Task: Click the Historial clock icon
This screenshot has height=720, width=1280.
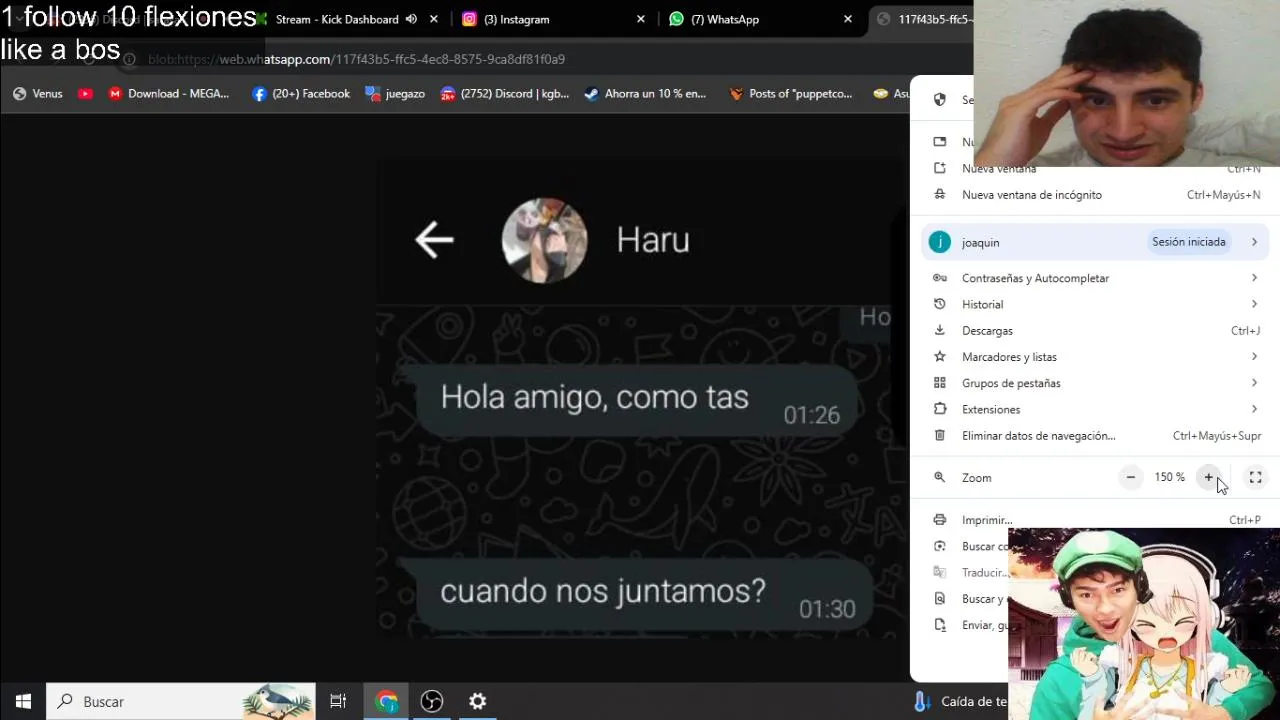Action: pos(939,304)
